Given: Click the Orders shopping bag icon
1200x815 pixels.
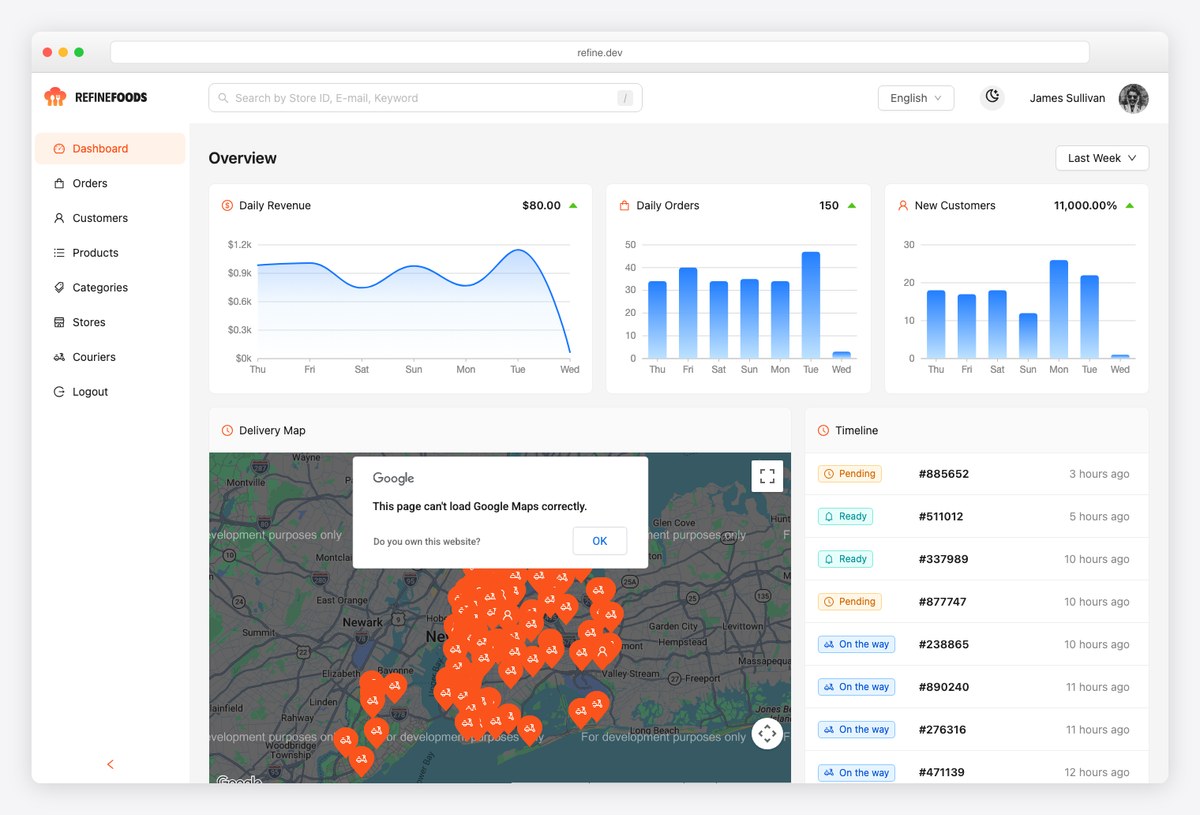Looking at the screenshot, I should [59, 184].
